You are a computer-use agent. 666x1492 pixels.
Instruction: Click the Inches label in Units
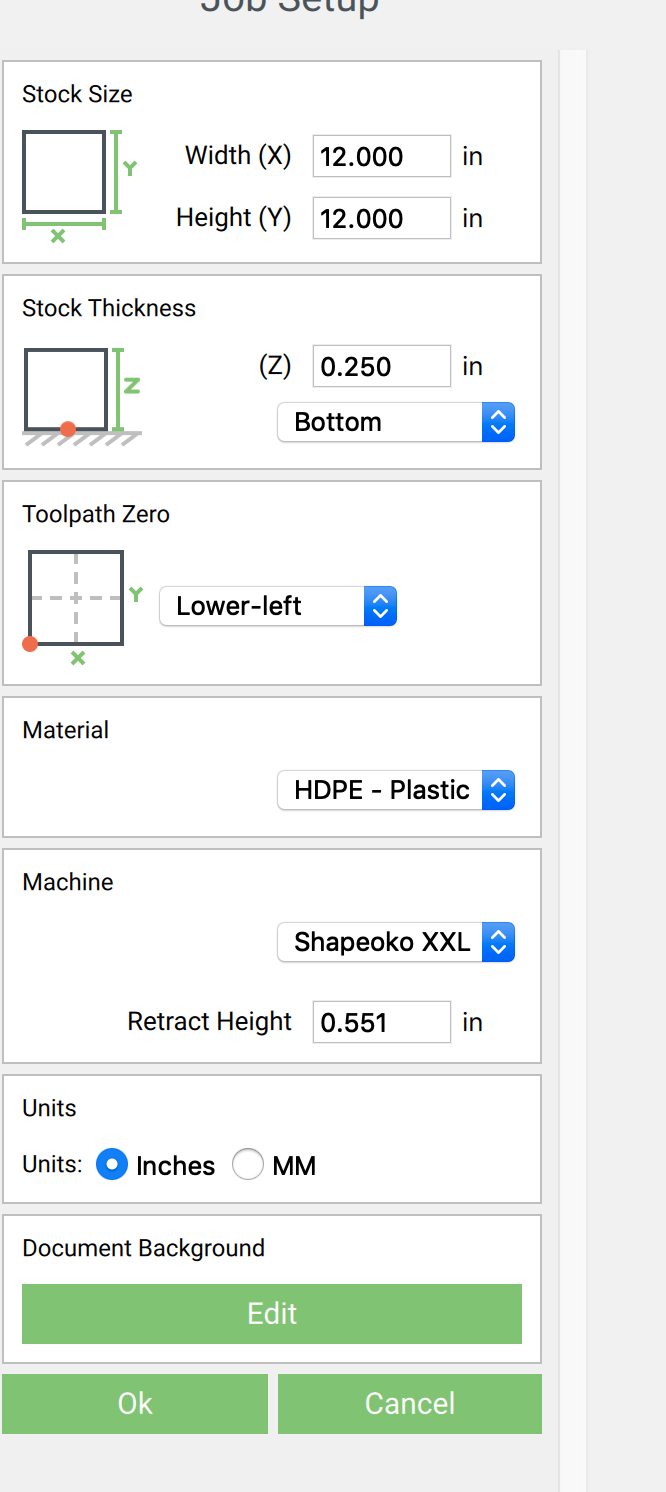coord(175,1166)
